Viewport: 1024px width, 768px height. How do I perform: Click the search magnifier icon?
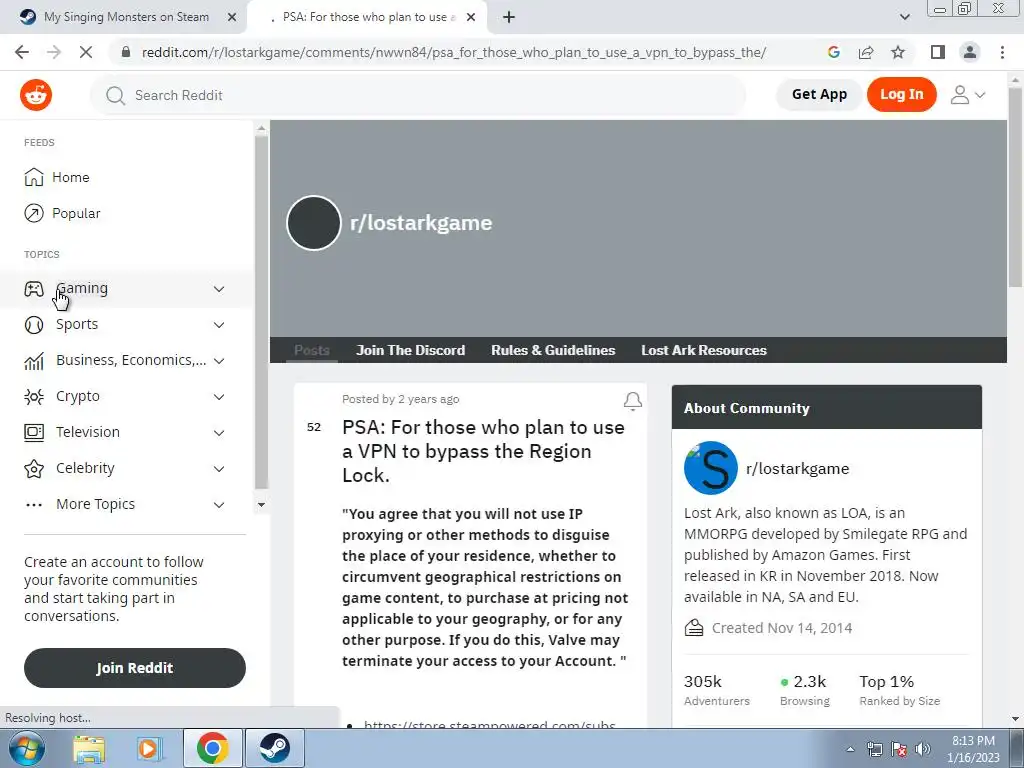tap(116, 95)
